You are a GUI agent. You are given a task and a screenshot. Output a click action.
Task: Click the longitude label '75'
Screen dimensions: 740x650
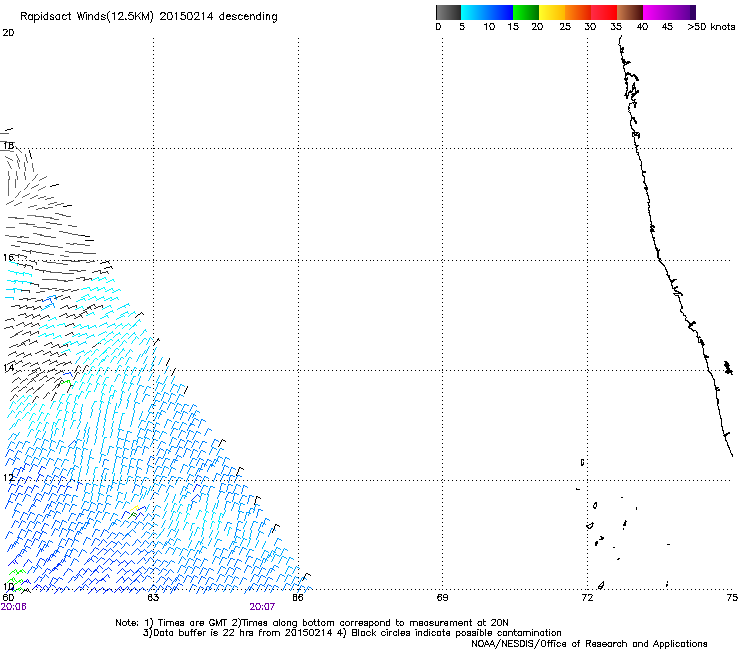point(732,598)
